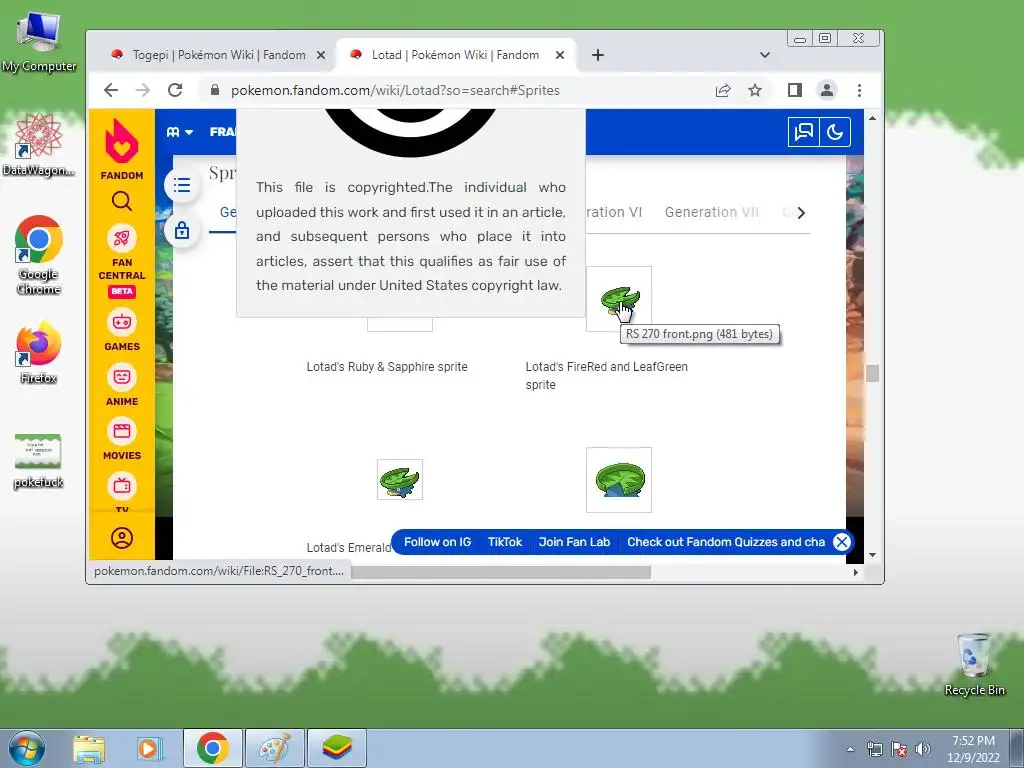
Task: Click the vertical scrollbar thumb
Action: 872,374
